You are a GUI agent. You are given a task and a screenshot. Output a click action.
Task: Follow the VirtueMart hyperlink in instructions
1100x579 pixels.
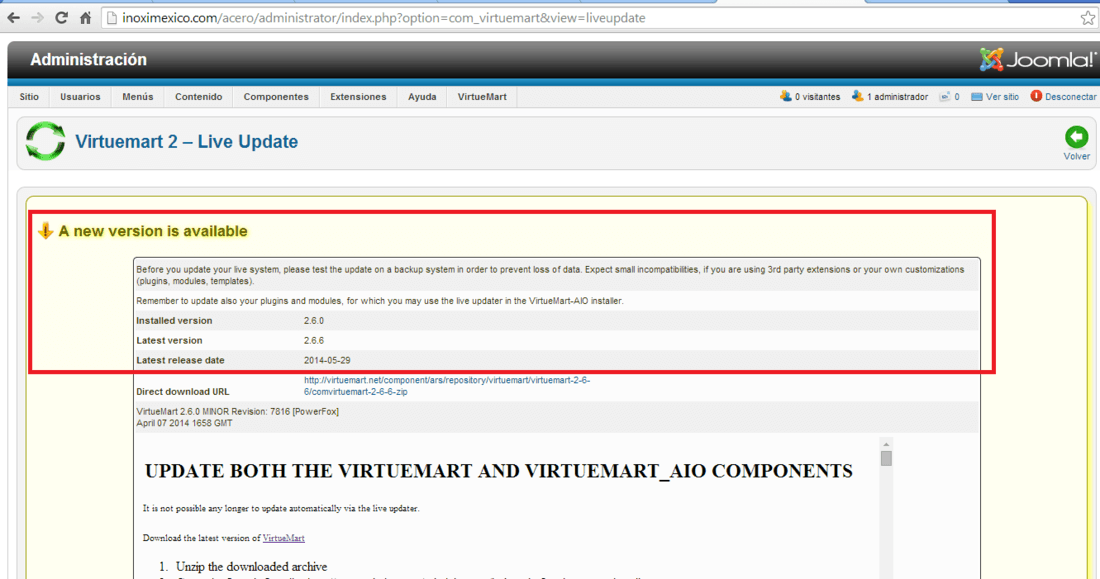[x=283, y=538]
